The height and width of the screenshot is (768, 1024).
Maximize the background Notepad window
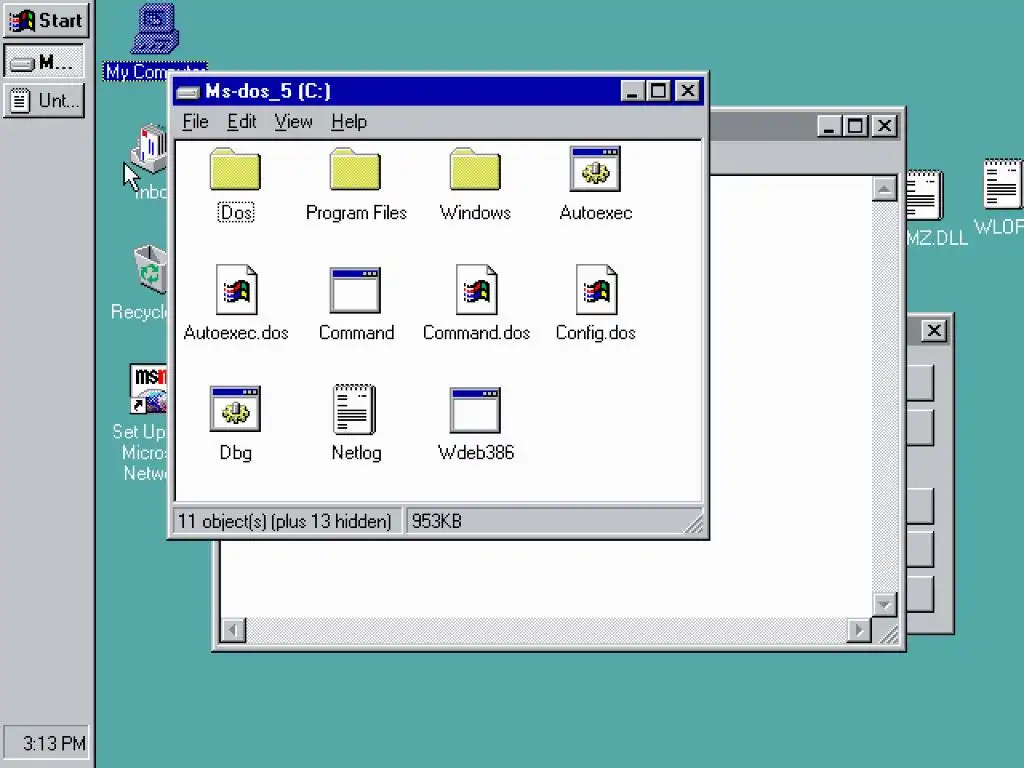coord(856,125)
